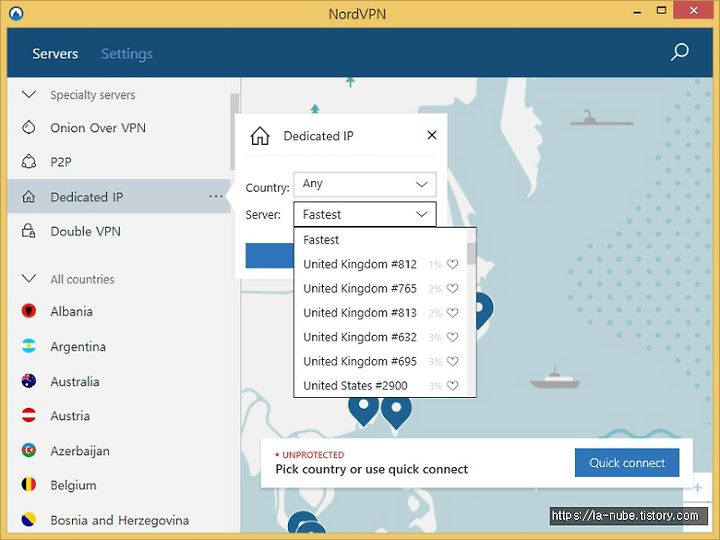Select Austria in country list
The image size is (720, 540).
tap(70, 416)
